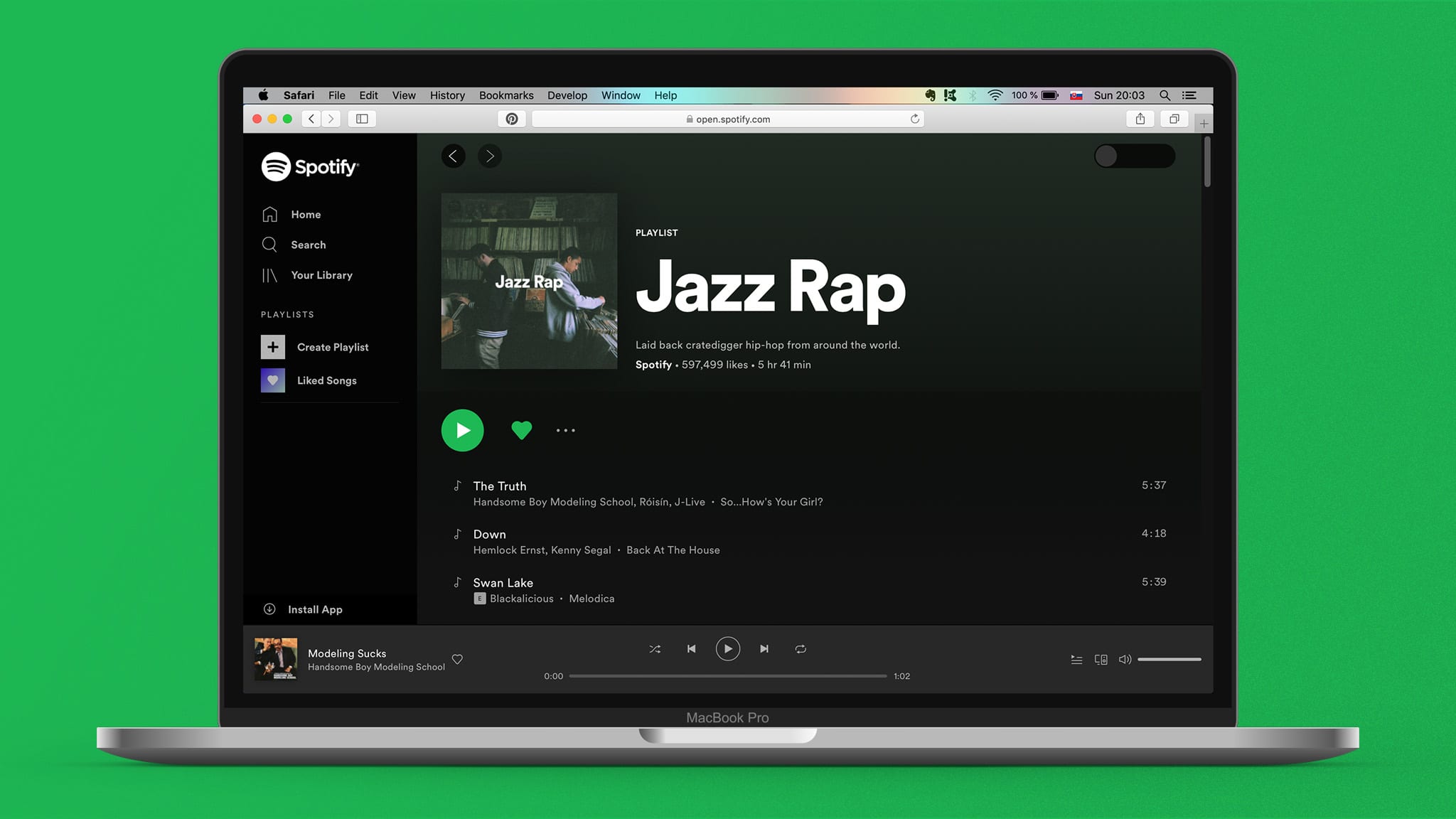Open Home from the sidebar
The width and height of the screenshot is (1456, 819).
point(291,214)
